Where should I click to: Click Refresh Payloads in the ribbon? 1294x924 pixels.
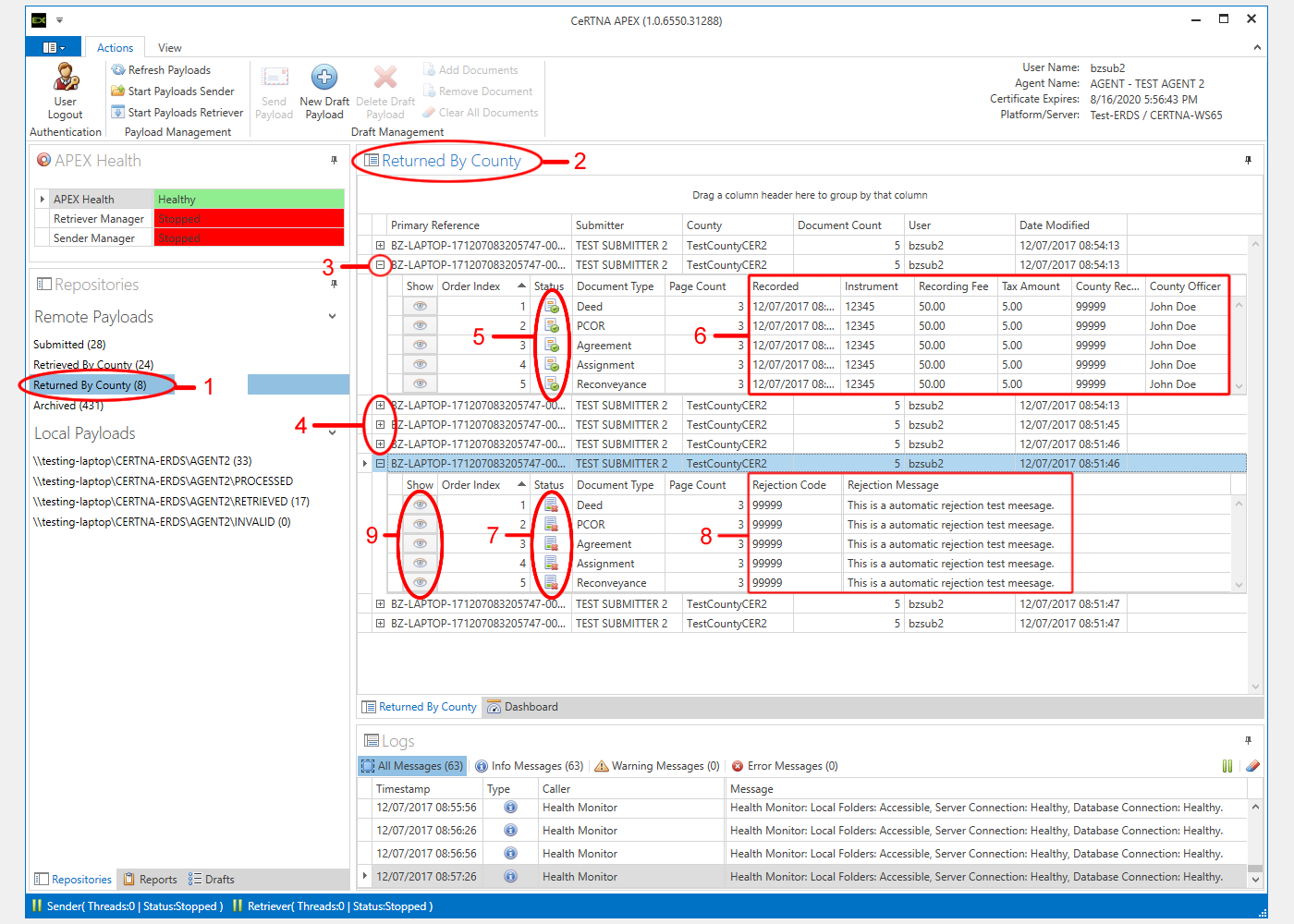coord(161,70)
